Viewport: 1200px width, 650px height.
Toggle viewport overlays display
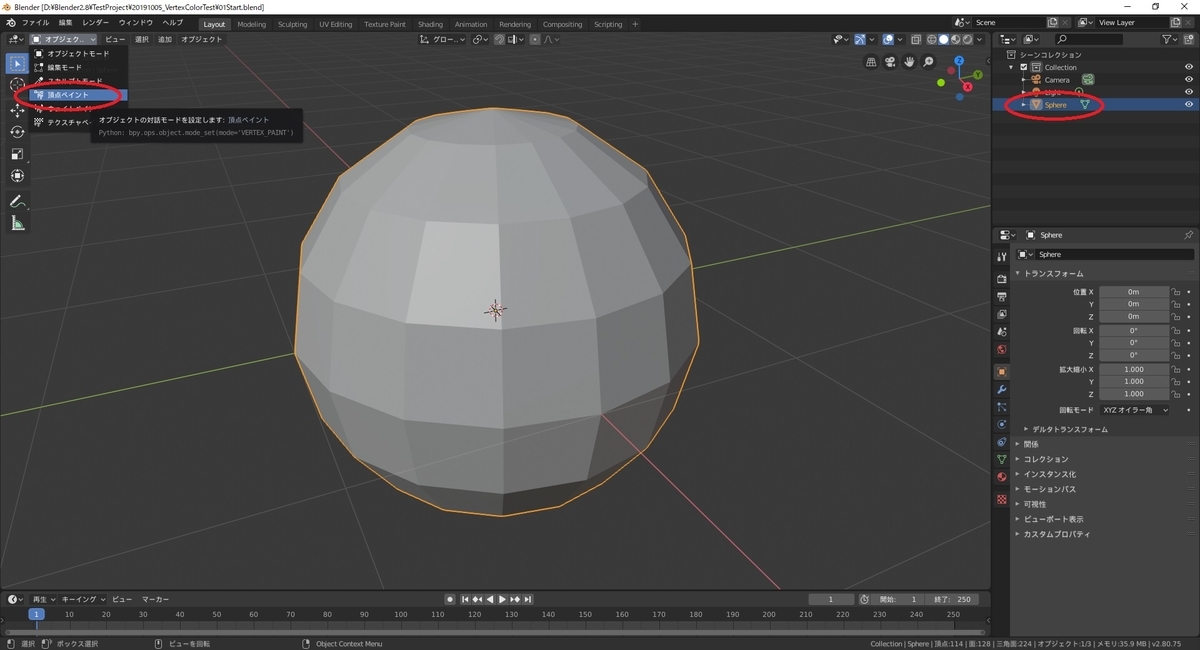point(887,39)
